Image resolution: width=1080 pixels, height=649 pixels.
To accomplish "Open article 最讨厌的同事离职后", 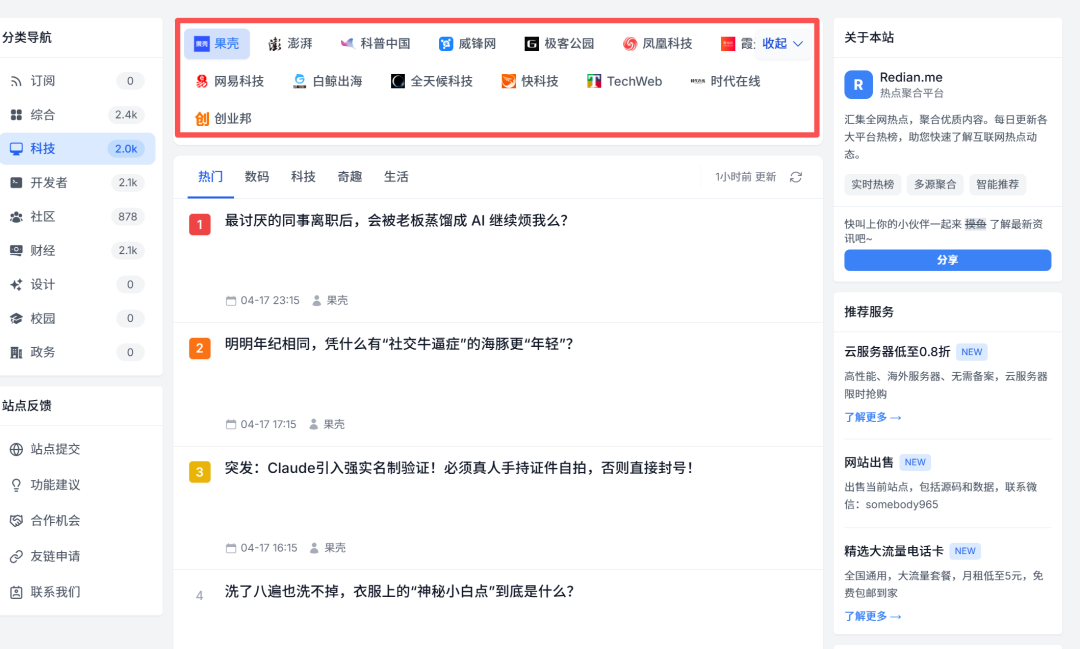I will (396, 221).
